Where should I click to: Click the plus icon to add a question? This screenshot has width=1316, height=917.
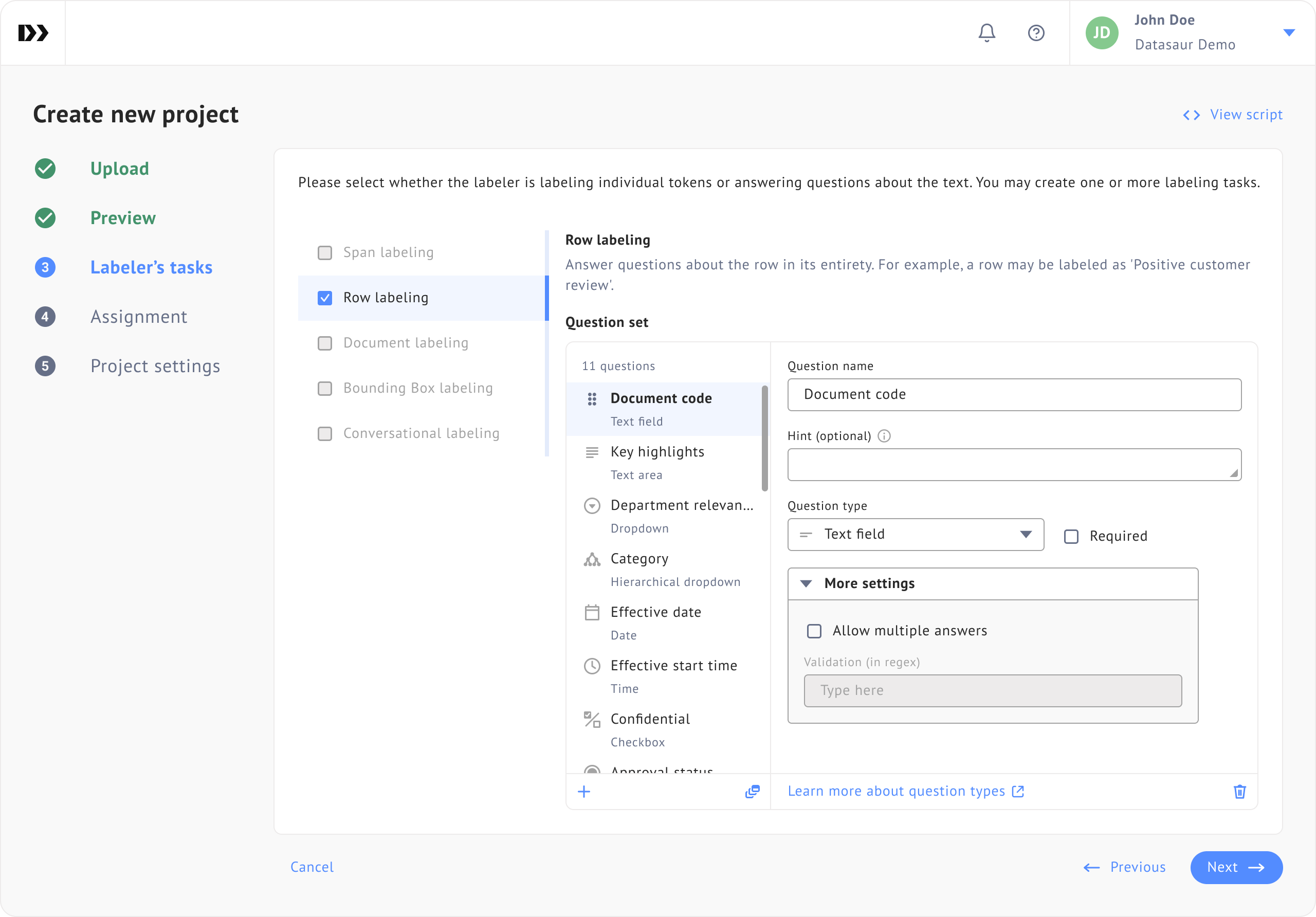(x=583, y=792)
